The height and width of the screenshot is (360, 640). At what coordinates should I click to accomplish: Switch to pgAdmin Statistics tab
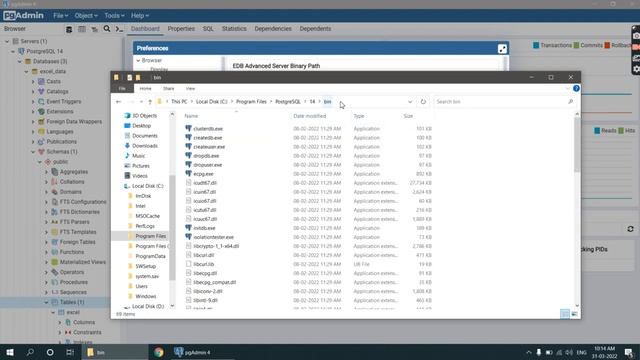(234, 29)
